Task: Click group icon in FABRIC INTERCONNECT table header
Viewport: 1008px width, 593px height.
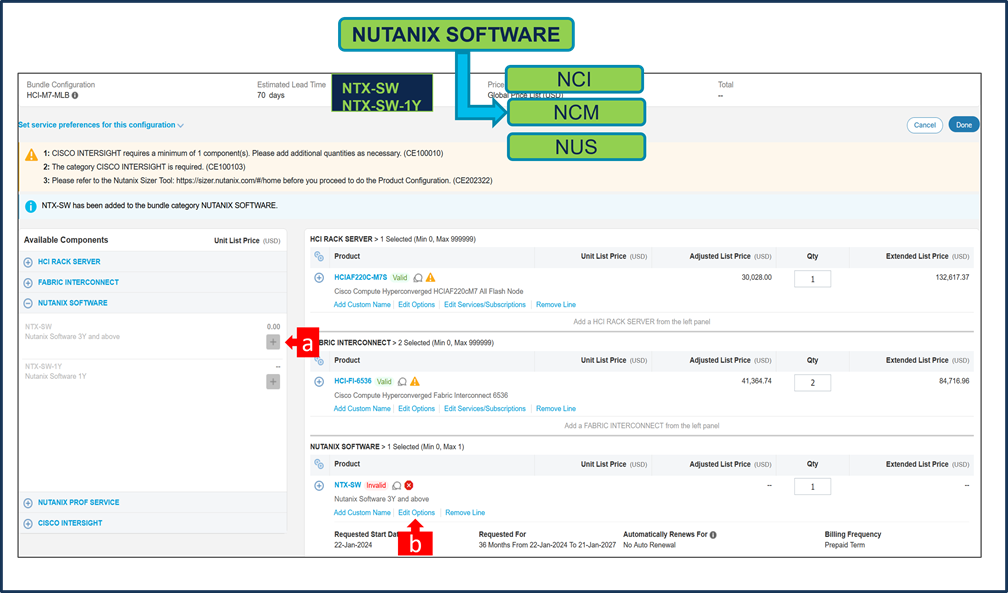Action: pyautogui.click(x=319, y=361)
